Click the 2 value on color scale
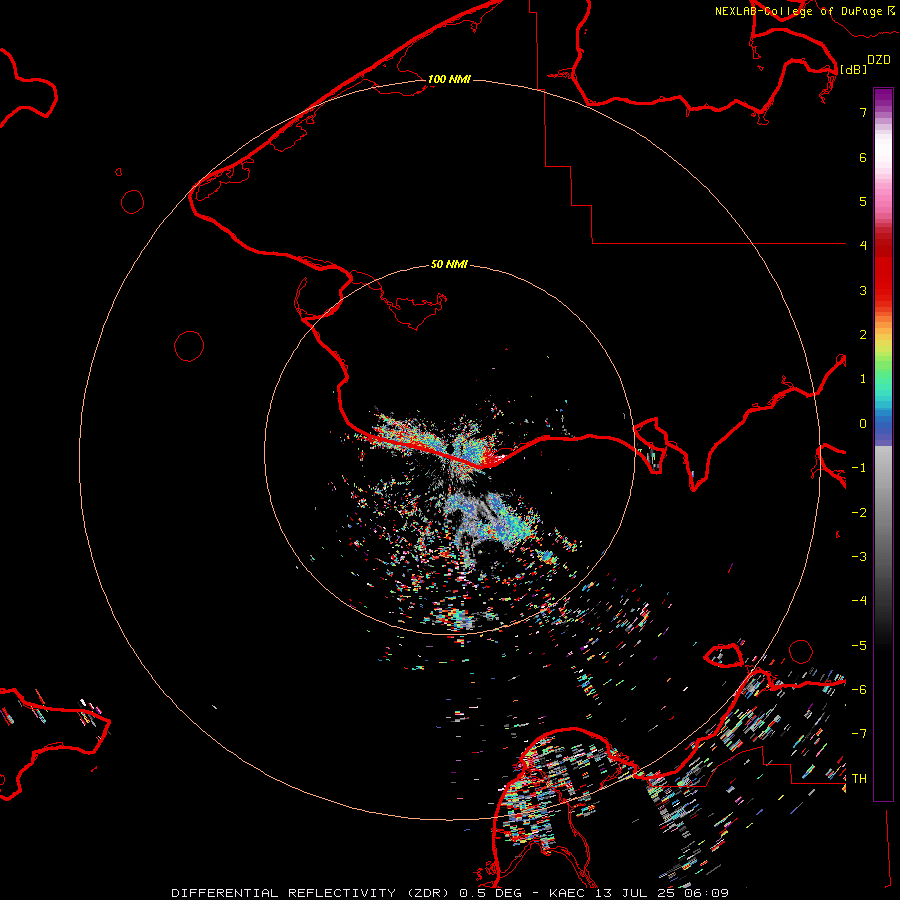 tap(863, 335)
